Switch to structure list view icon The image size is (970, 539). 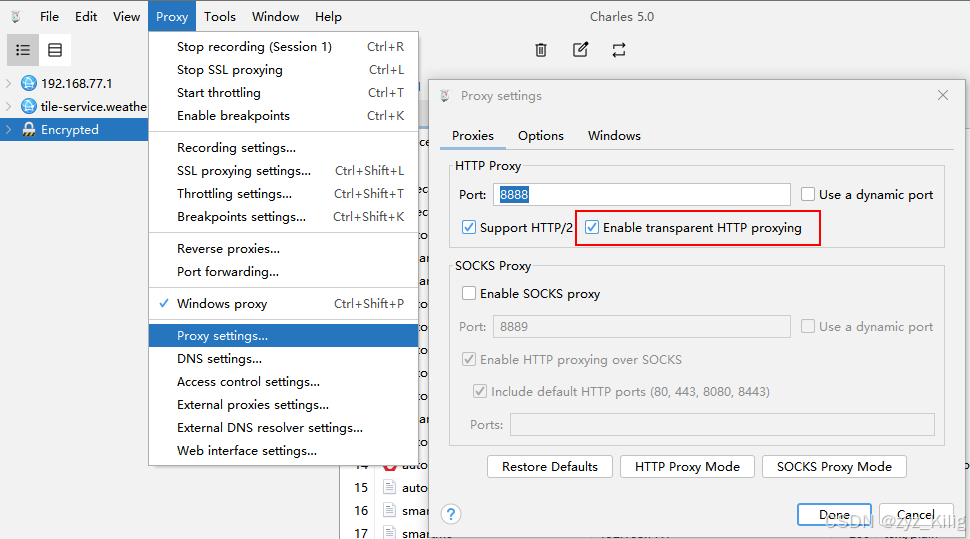tap(23, 50)
